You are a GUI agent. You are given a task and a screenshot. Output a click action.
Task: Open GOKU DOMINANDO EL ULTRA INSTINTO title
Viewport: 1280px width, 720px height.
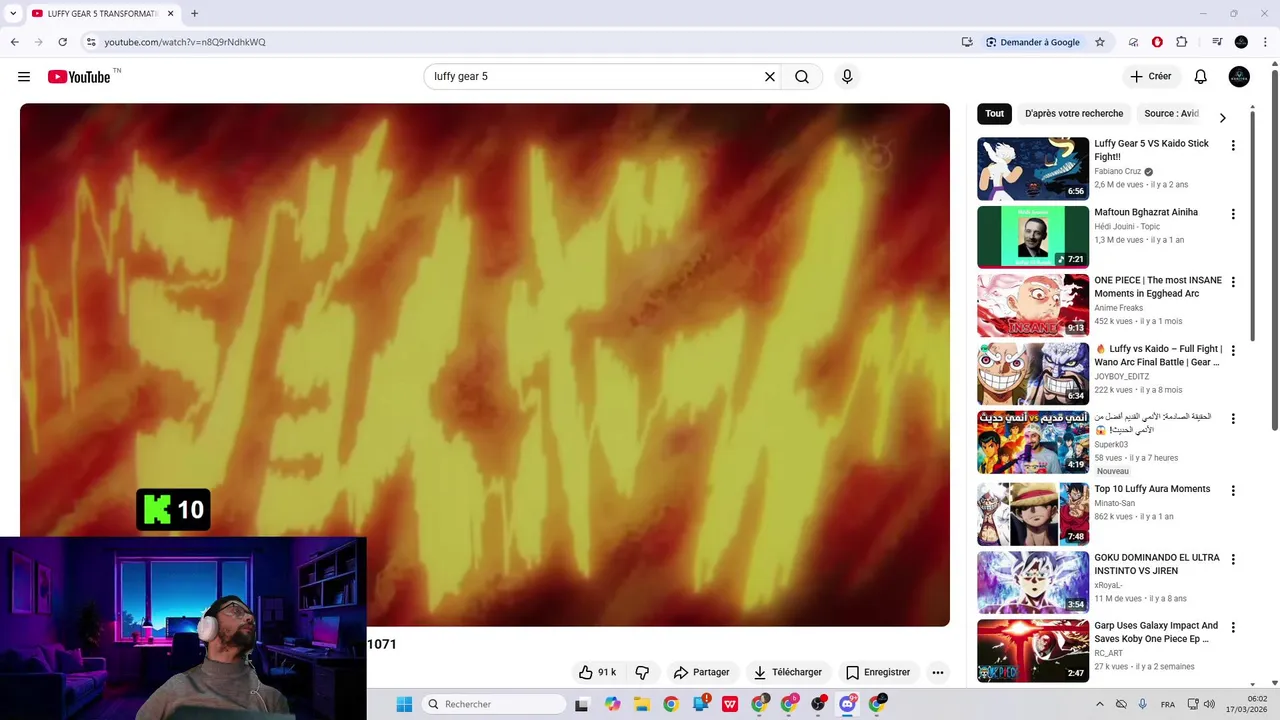pos(1157,564)
